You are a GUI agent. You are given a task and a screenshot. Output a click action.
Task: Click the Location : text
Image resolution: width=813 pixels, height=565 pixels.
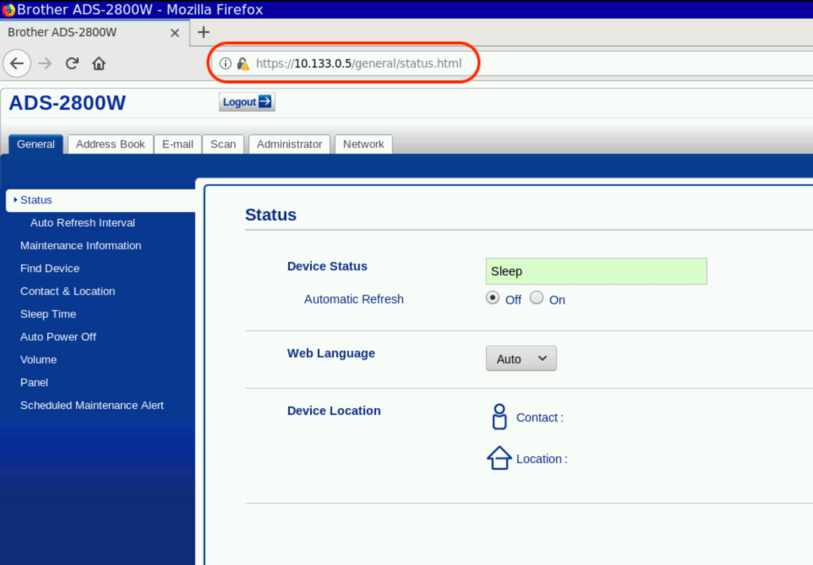coord(542,459)
